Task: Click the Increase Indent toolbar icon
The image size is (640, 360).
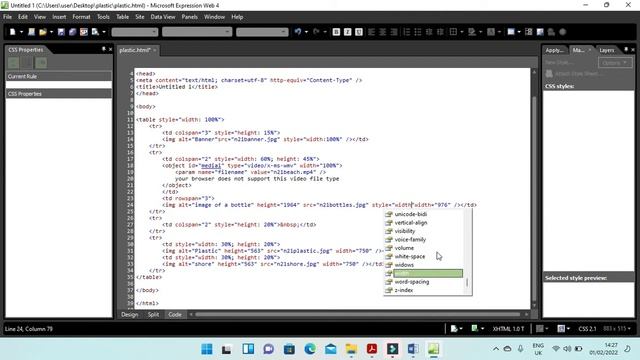Action: pyautogui.click(x=440, y=32)
